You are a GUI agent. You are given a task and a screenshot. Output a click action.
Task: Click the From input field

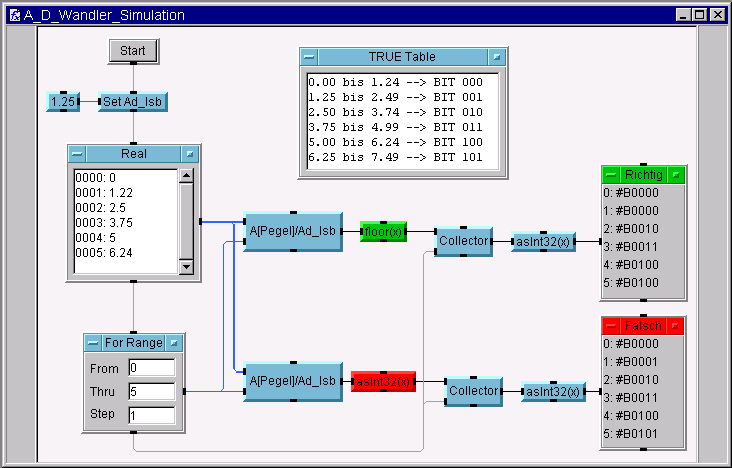click(151, 368)
